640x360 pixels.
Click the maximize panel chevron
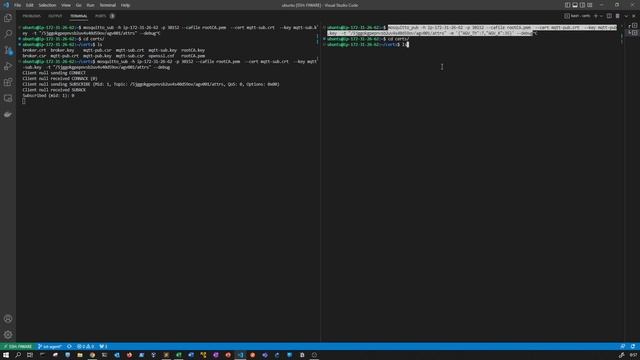[626, 16]
